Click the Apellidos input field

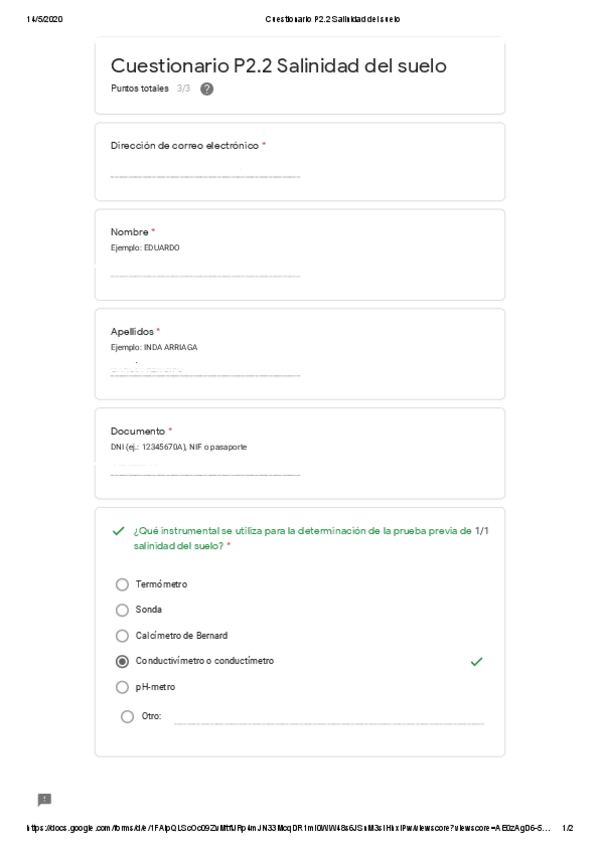click(x=205, y=371)
